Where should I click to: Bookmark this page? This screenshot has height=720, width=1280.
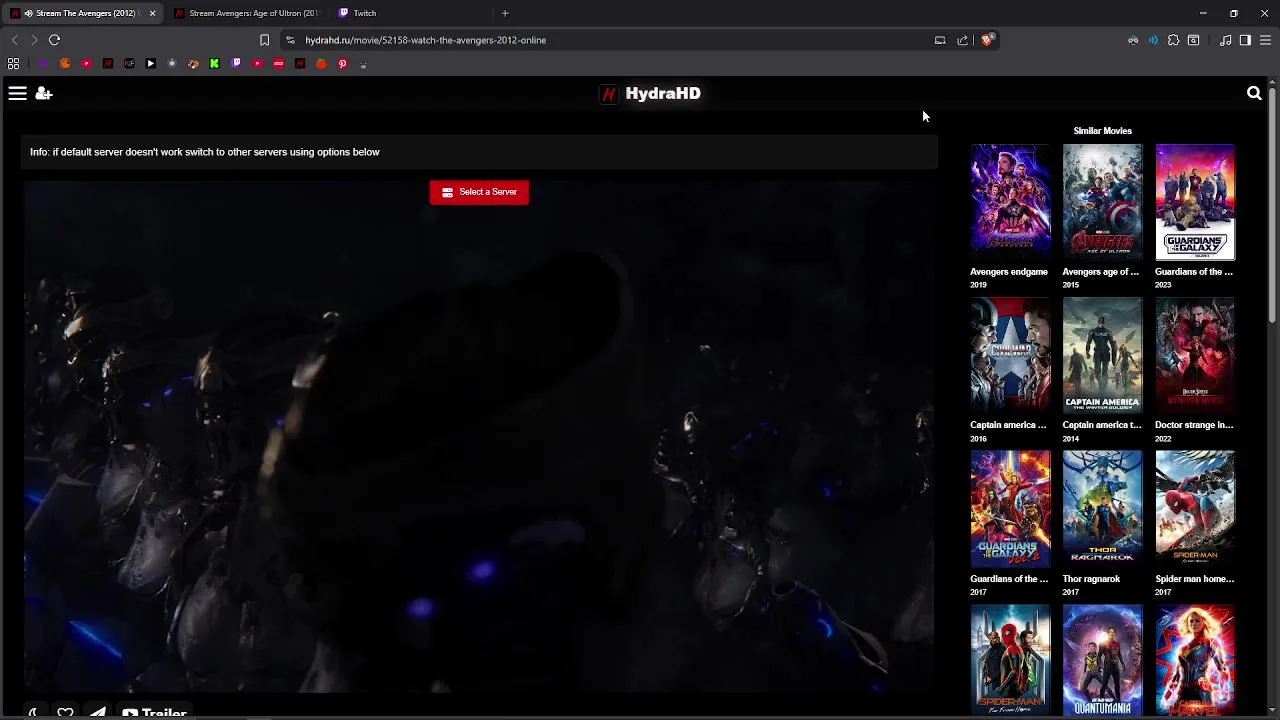tap(264, 40)
